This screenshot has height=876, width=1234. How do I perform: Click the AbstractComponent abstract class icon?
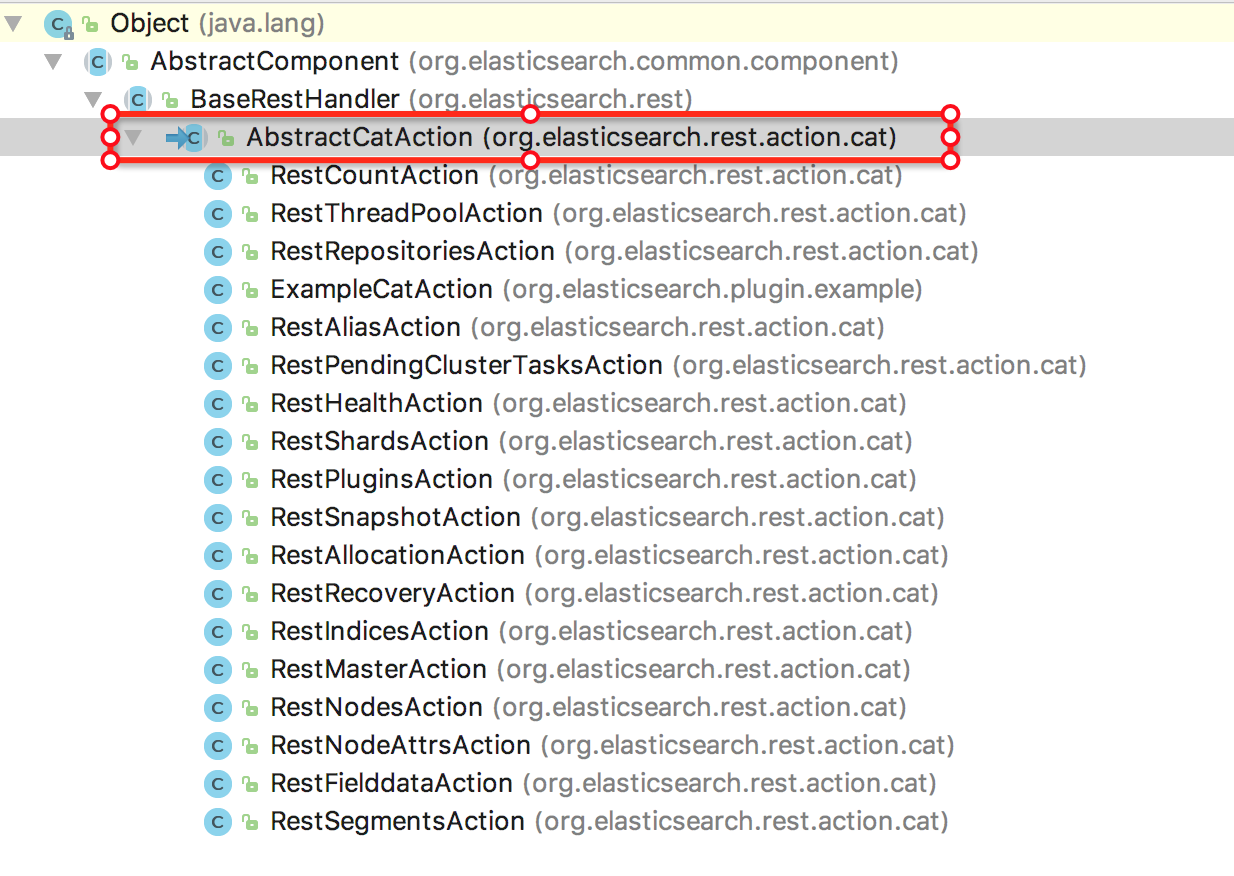[98, 61]
